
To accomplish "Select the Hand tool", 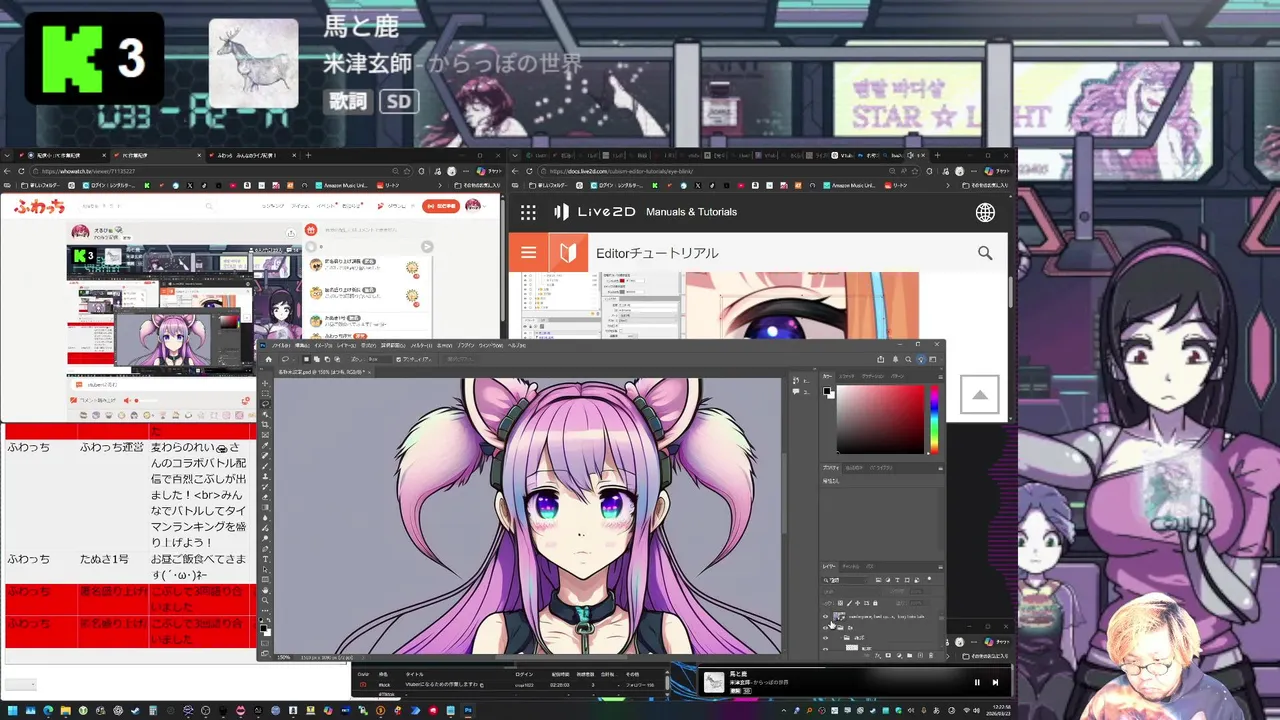I will click(265, 589).
